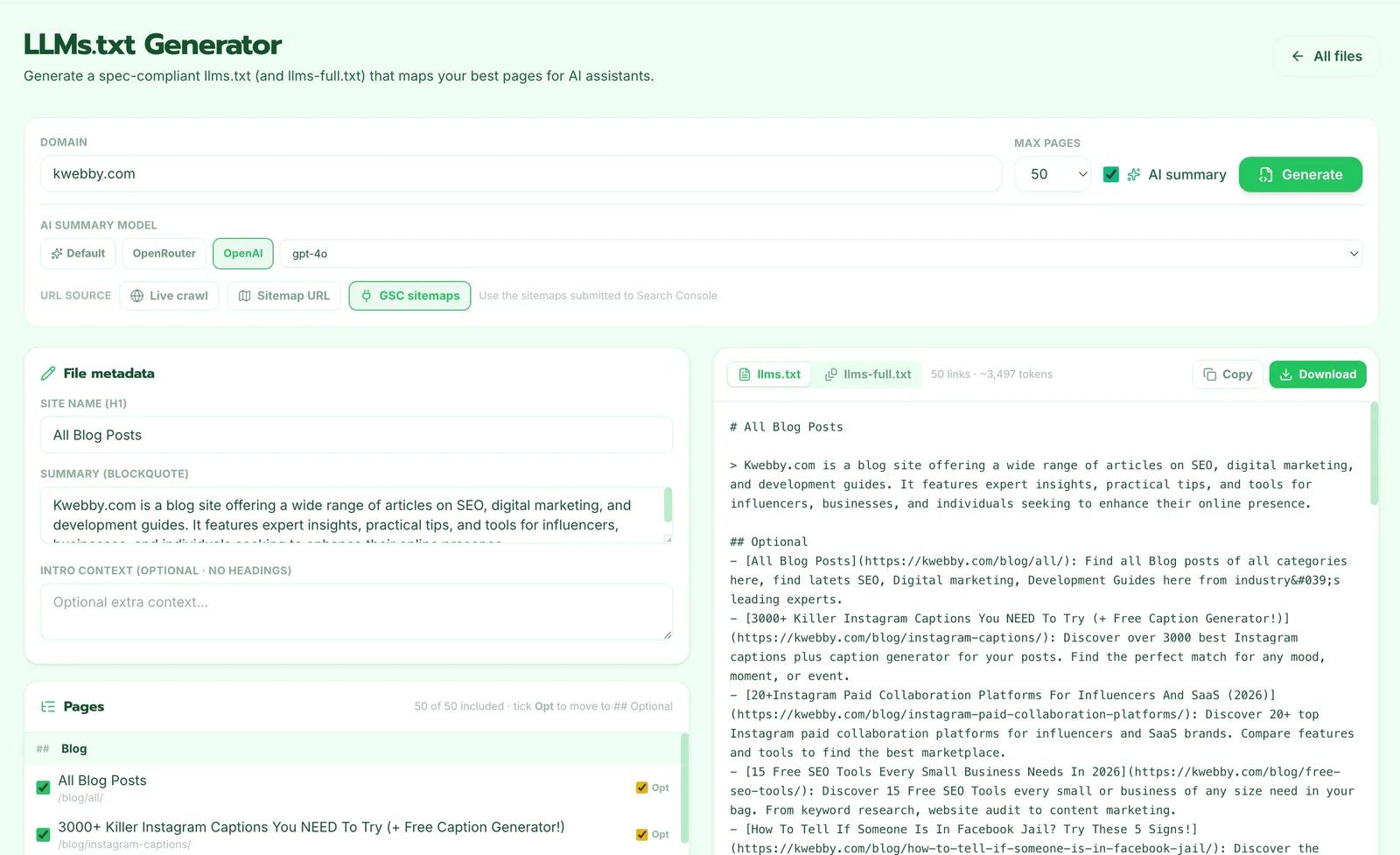Click the '/blog/instagram-captions/' path text

coord(124,844)
